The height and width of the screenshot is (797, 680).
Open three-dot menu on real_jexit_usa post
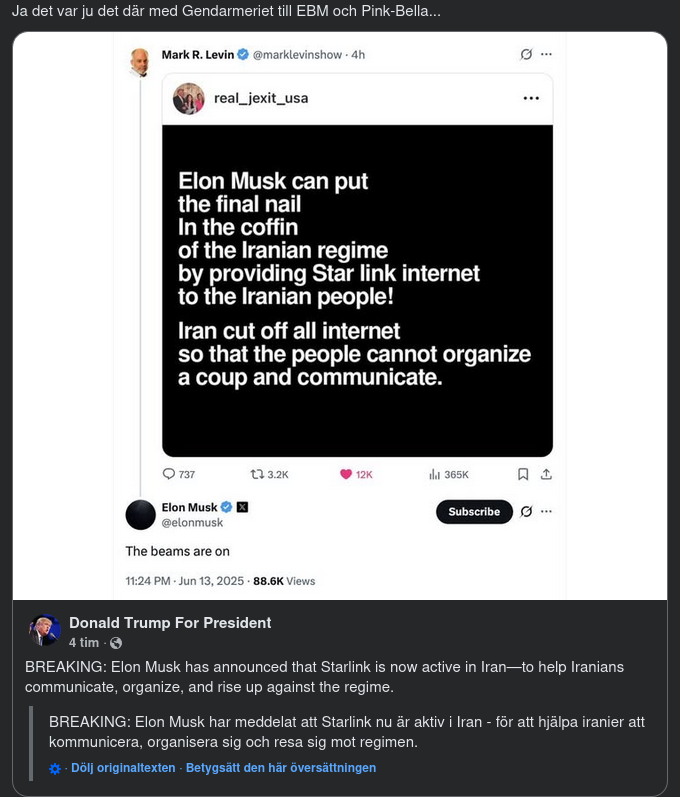531,98
